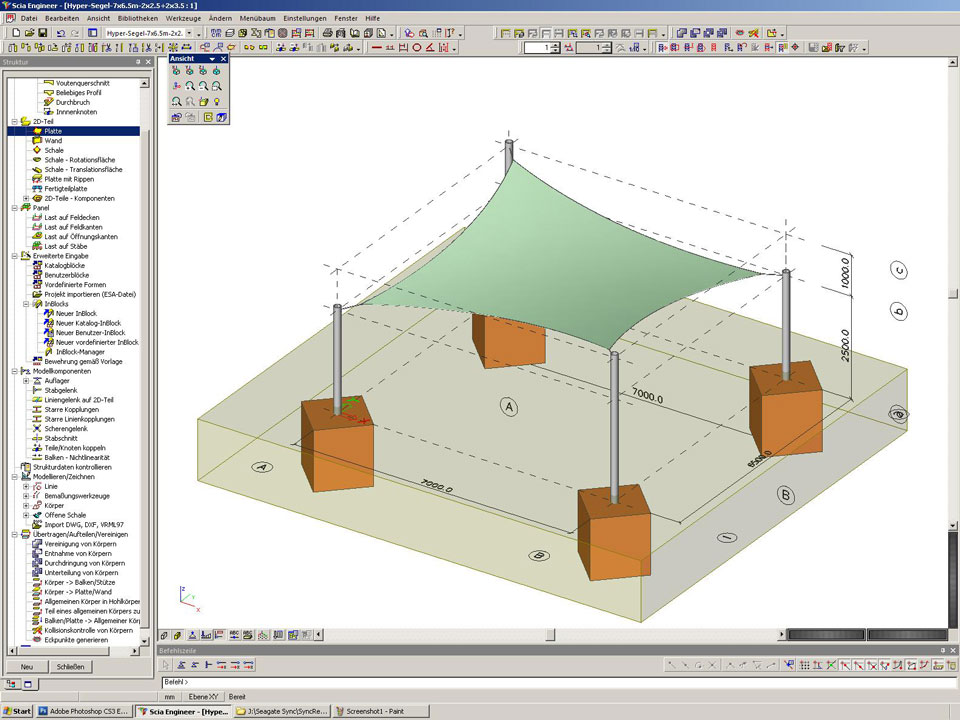960x720 pixels.
Task: Click the Undo arrow icon
Action: click(61, 33)
